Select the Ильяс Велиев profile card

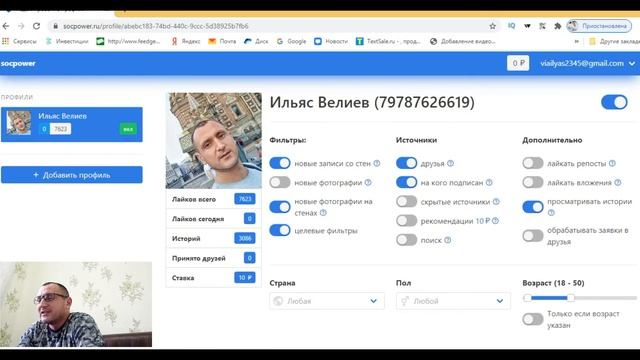(x=72, y=124)
